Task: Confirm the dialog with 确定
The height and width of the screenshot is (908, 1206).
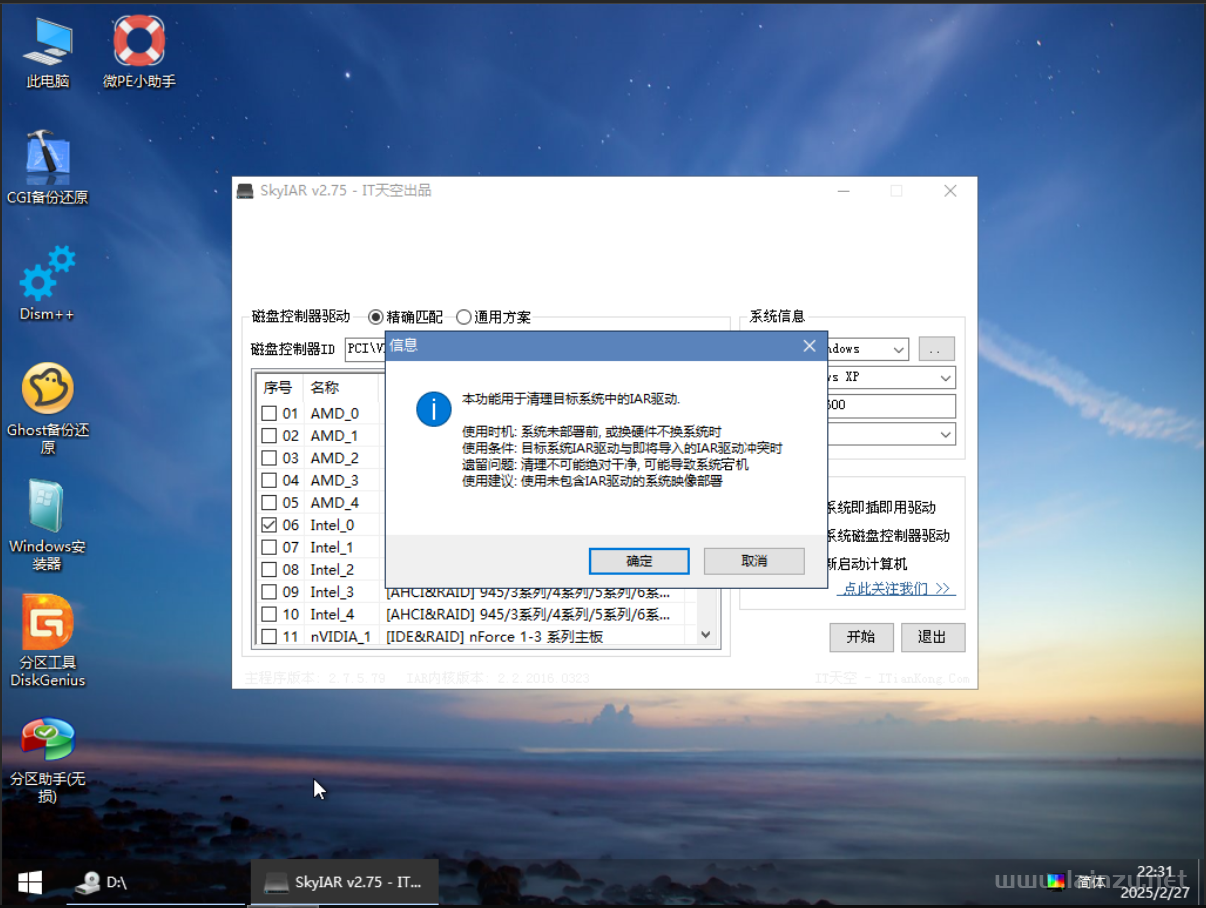Action: pyautogui.click(x=639, y=561)
